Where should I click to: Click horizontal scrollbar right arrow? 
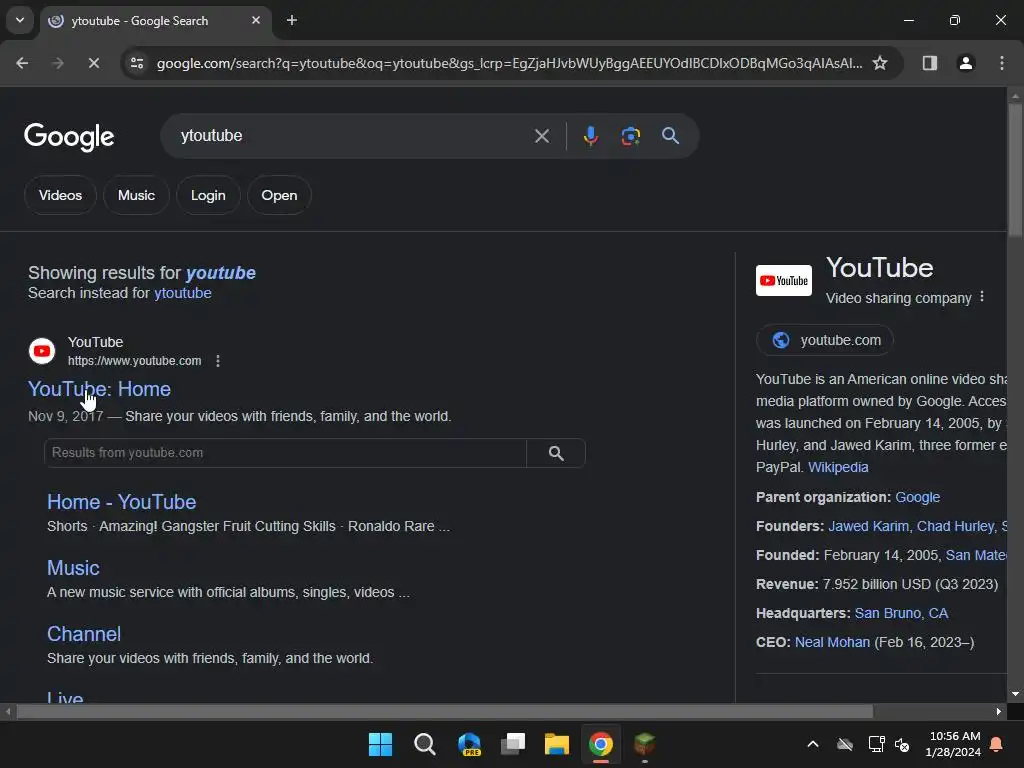[x=999, y=712]
